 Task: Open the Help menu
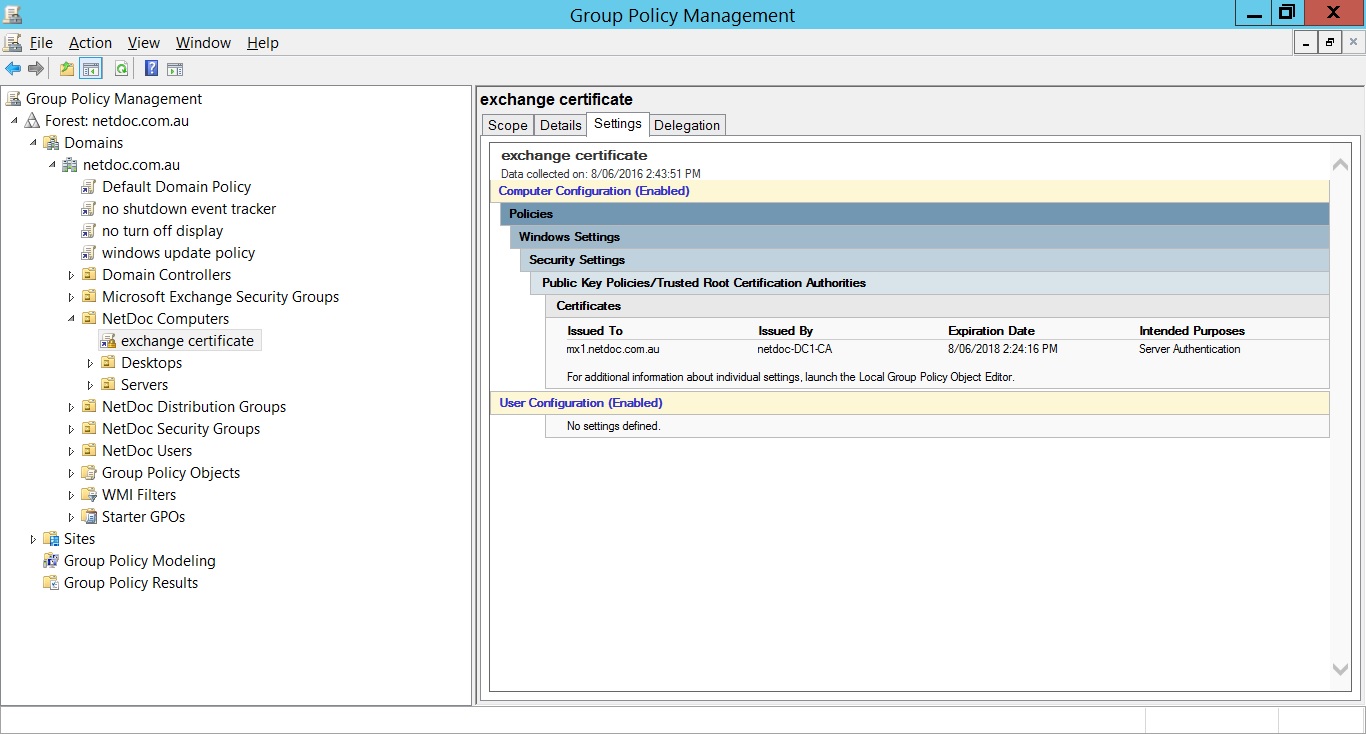coord(263,43)
